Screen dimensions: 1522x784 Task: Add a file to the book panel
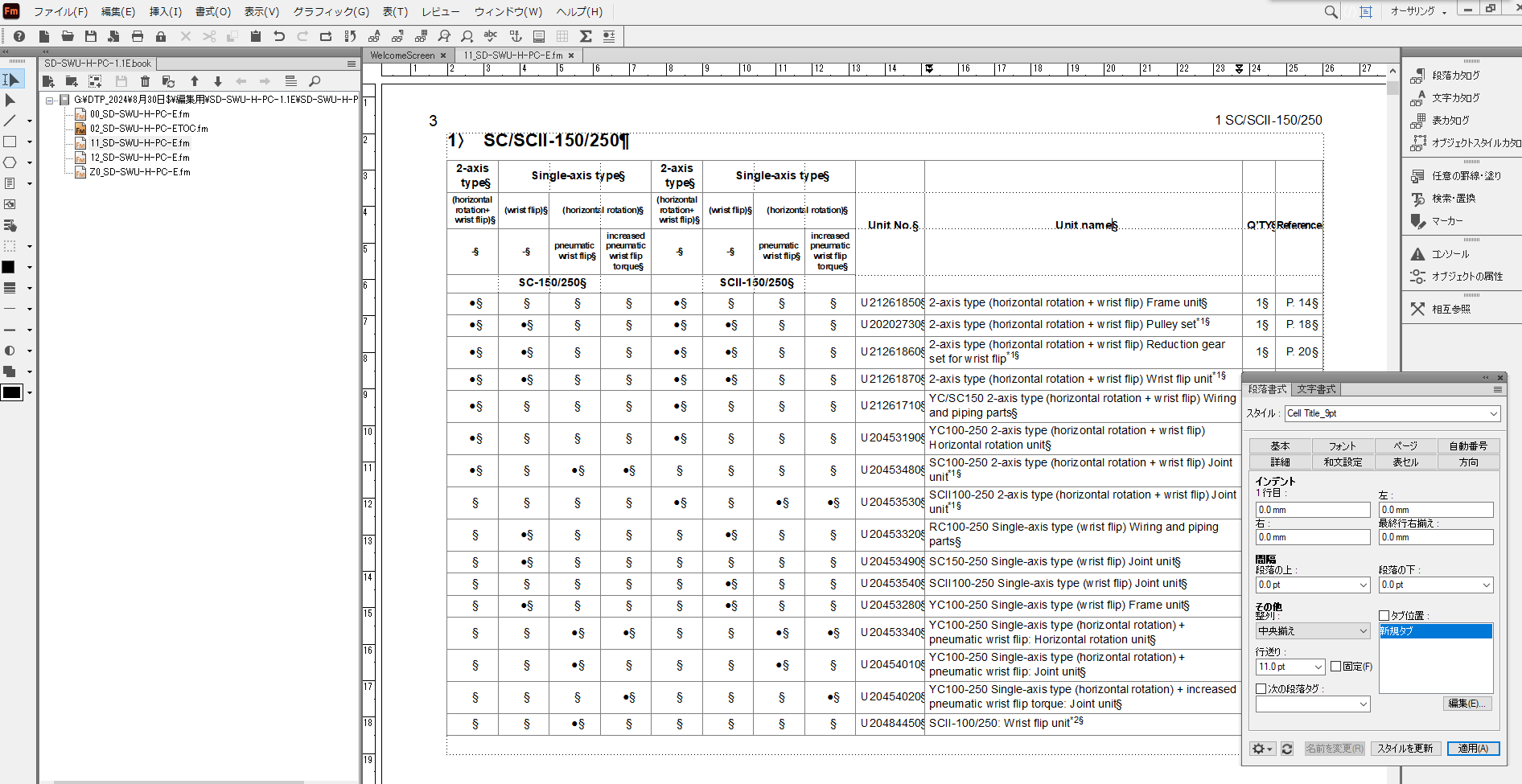[x=48, y=81]
